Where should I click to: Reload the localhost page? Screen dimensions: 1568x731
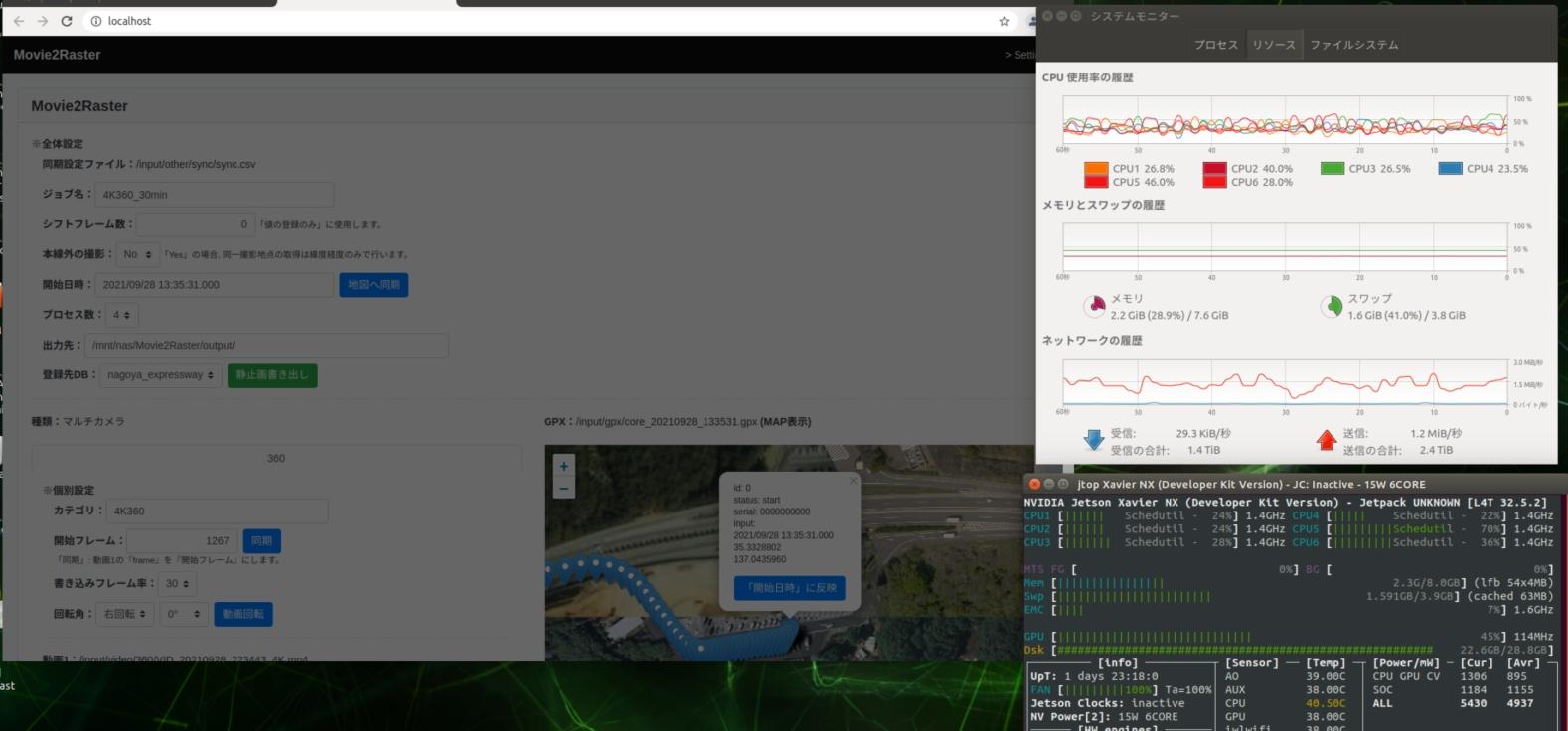pos(67,21)
